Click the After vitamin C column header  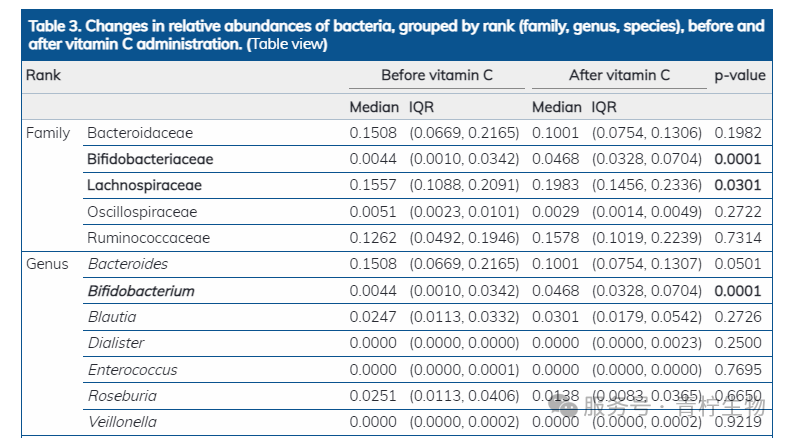tap(619, 75)
